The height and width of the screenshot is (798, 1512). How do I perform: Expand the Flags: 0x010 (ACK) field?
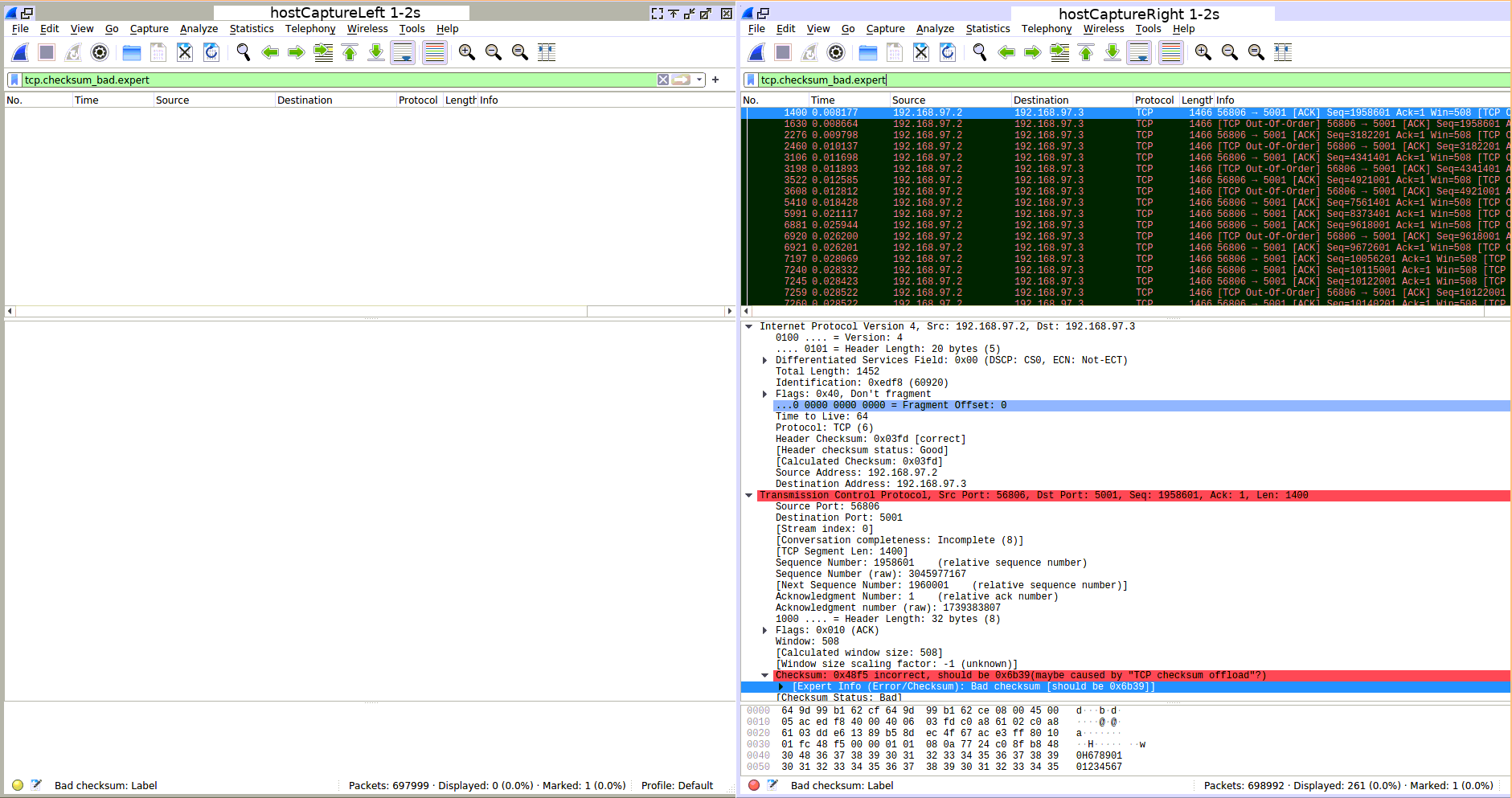(764, 630)
